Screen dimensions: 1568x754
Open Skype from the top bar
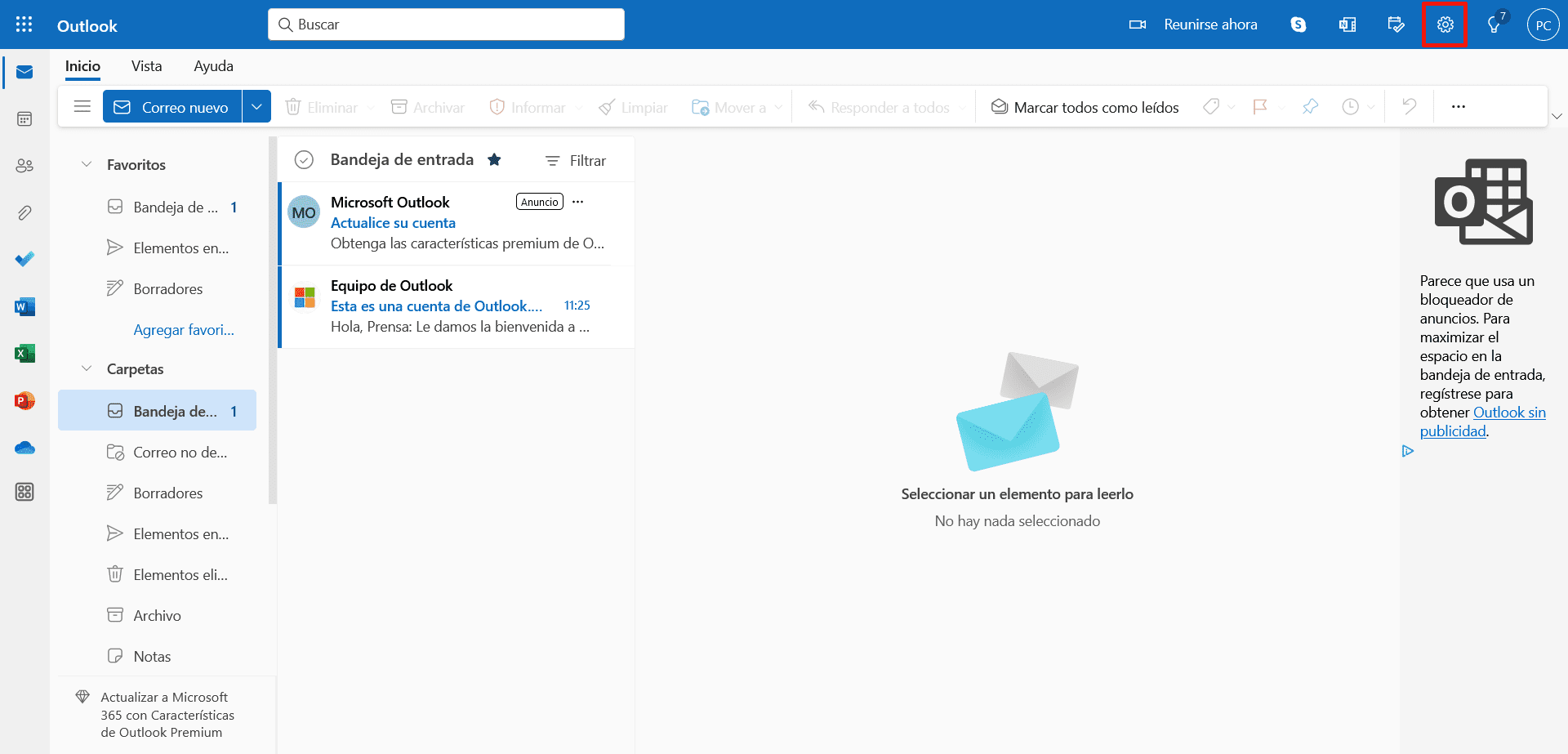pos(1298,25)
